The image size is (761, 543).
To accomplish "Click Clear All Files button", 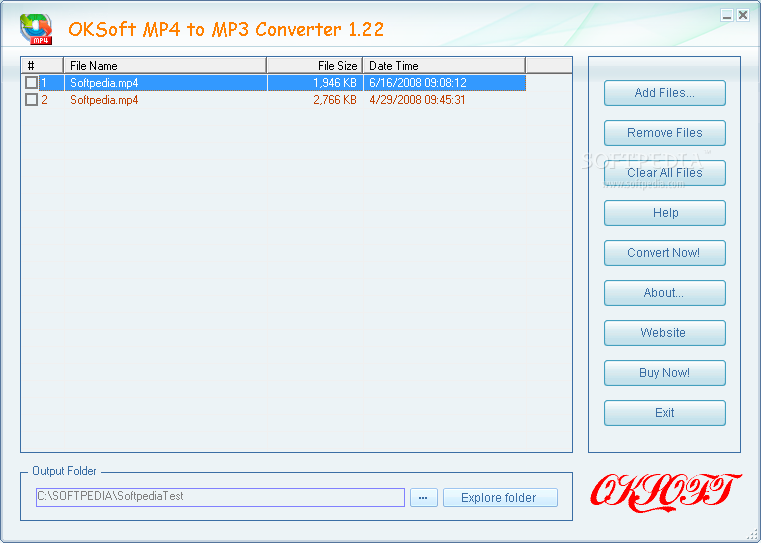I will (x=664, y=173).
